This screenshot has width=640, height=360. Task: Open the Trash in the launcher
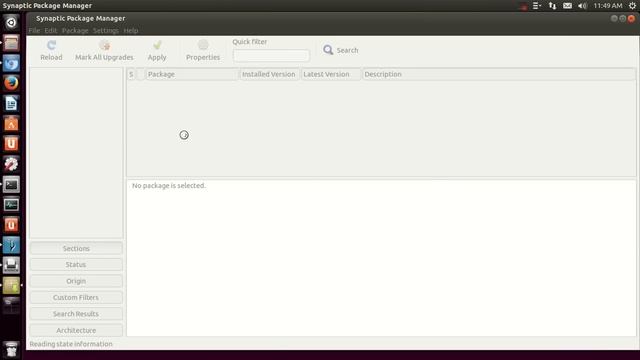(x=11, y=349)
